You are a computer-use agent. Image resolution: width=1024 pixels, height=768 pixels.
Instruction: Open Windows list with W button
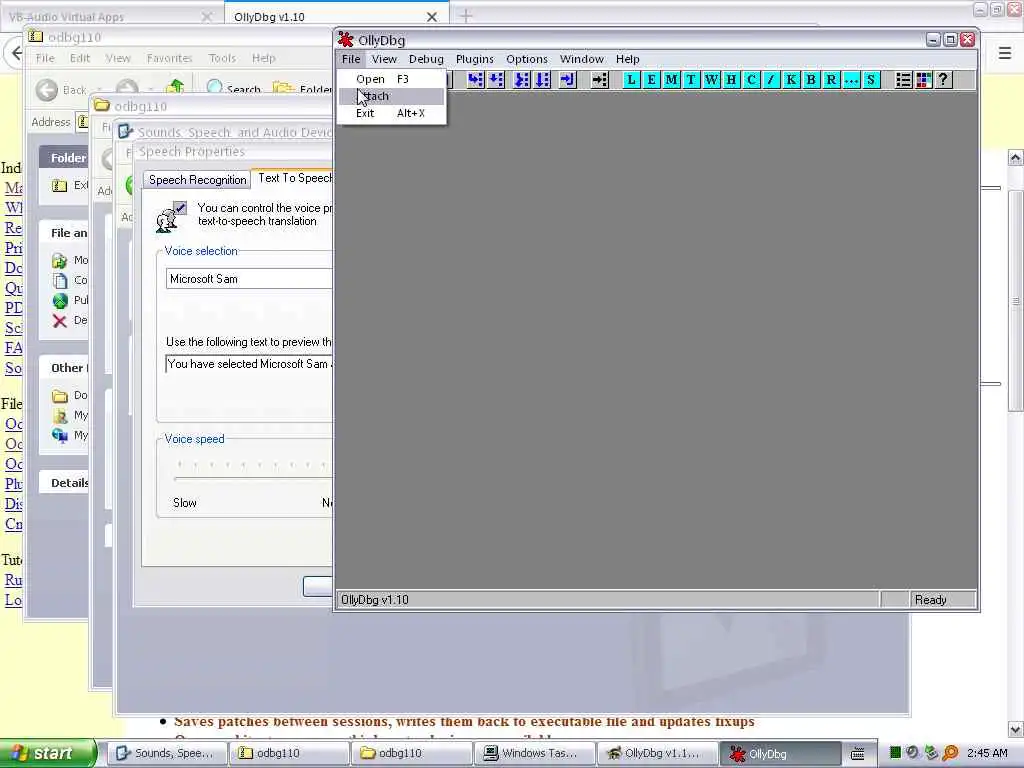pos(711,80)
